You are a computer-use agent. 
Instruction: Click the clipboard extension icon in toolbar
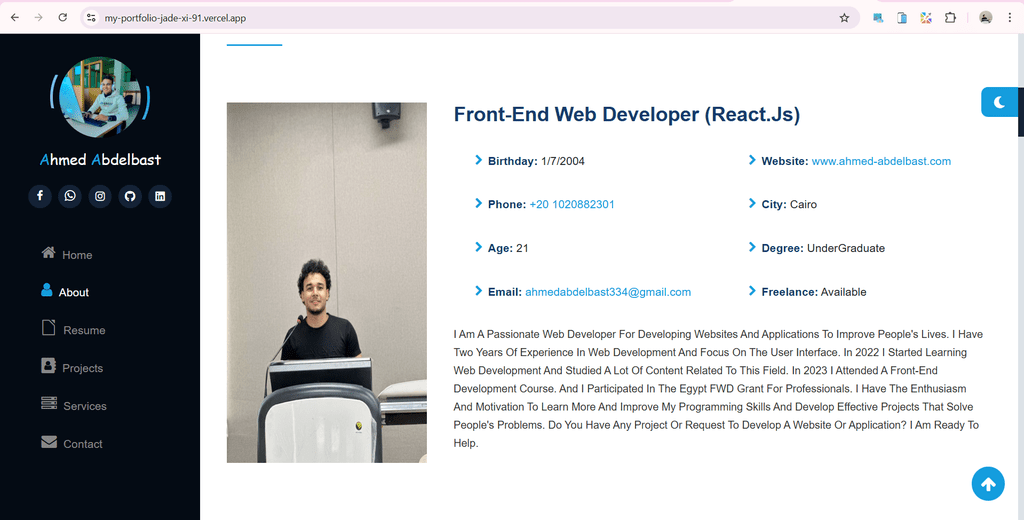coord(902,18)
